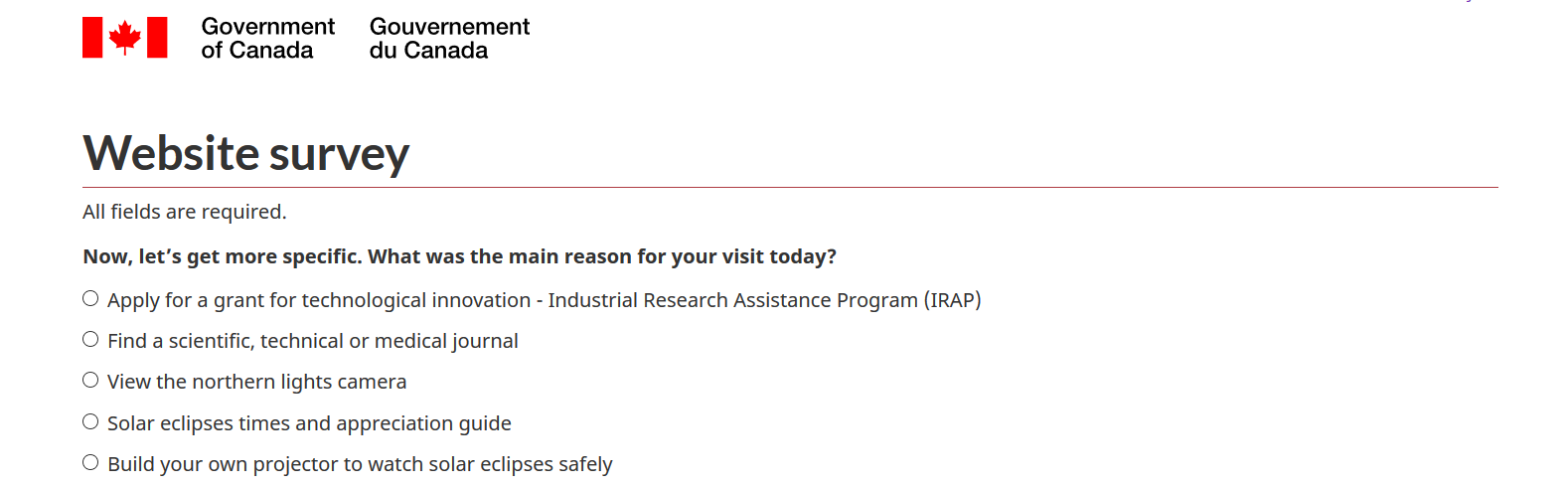Click the "View the northern lights camera" label

[x=256, y=382]
